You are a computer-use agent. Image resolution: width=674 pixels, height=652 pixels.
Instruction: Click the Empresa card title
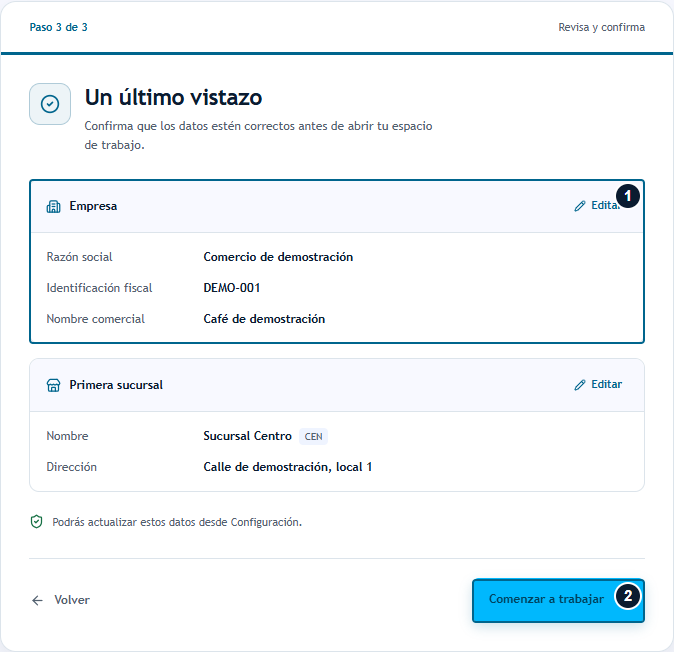(x=93, y=206)
